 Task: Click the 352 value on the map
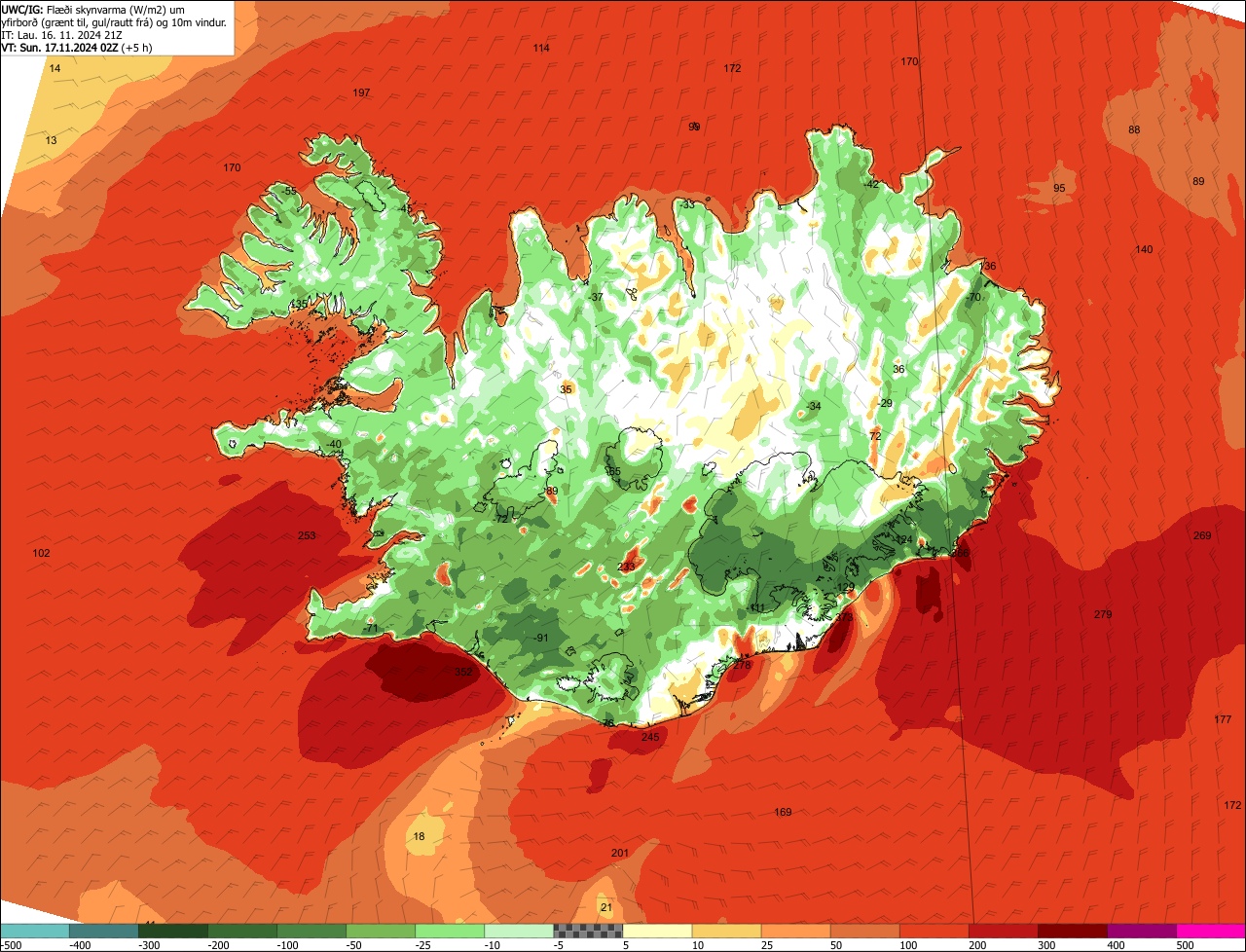point(464,672)
